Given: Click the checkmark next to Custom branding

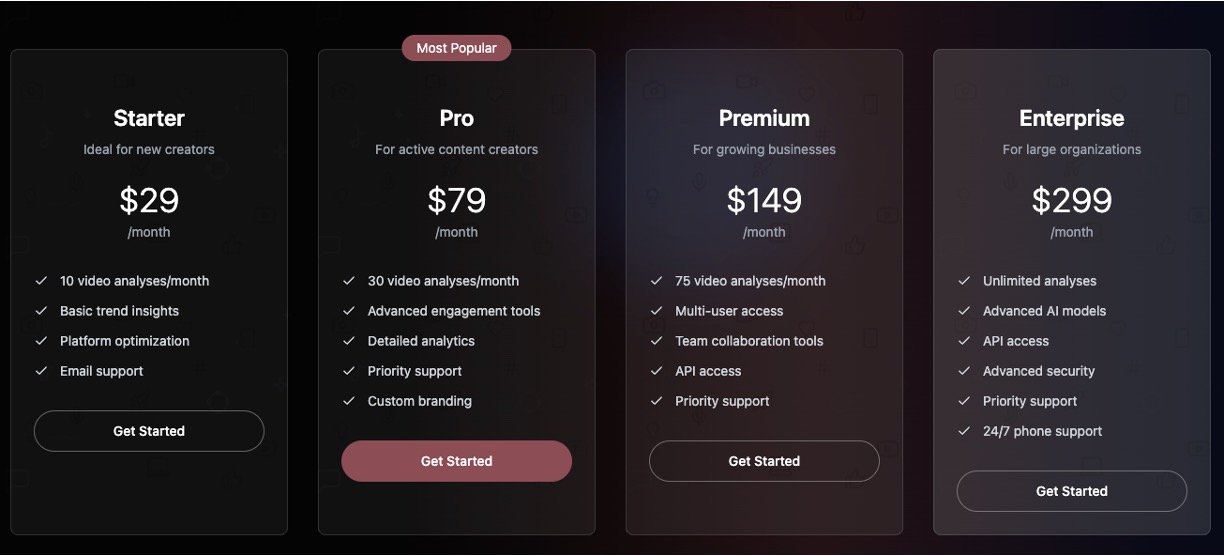Looking at the screenshot, I should tap(349, 401).
